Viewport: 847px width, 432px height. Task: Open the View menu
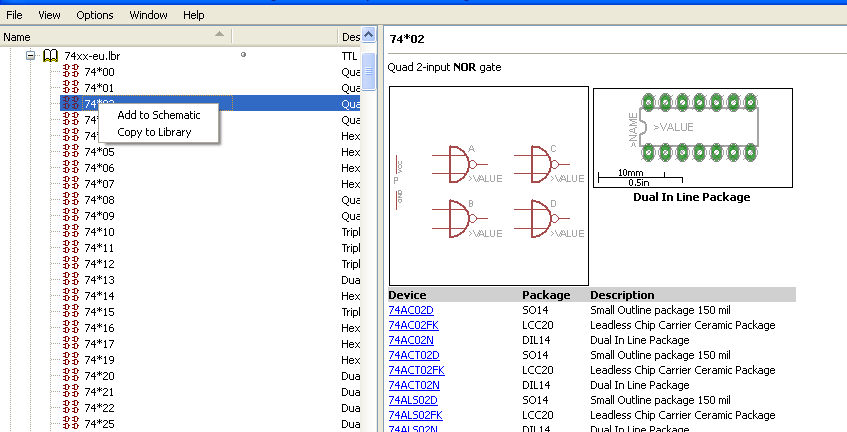click(x=49, y=15)
